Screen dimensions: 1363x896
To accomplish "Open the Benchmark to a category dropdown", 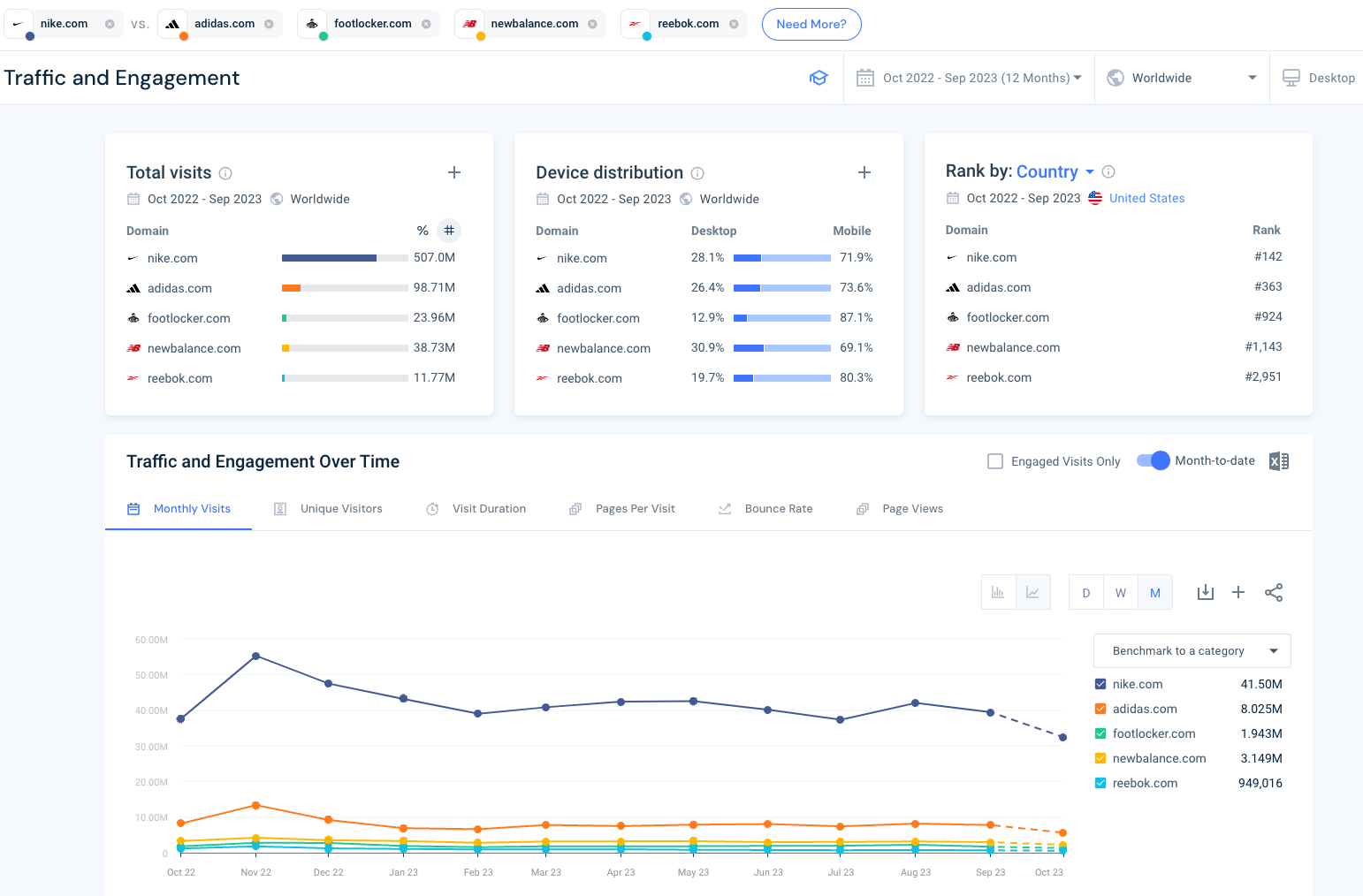I will coord(1192,651).
